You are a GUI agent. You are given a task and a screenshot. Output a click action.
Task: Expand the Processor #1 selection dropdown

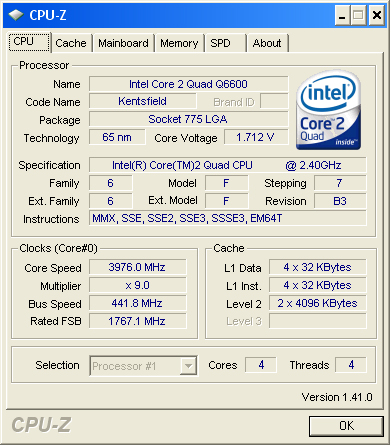coord(143,366)
